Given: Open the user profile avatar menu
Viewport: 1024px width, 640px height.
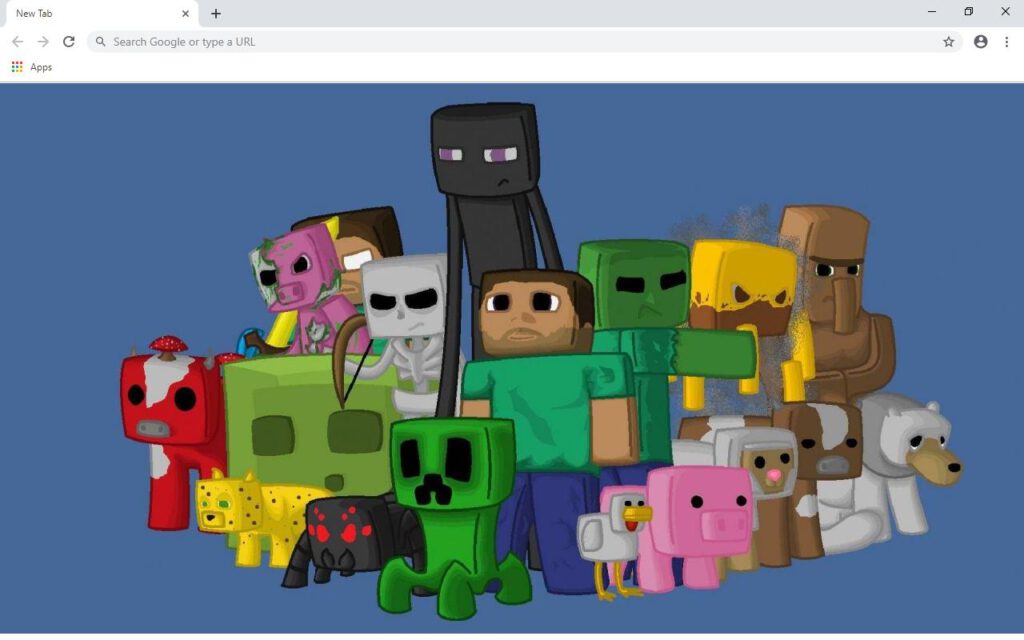Looking at the screenshot, I should [x=980, y=42].
